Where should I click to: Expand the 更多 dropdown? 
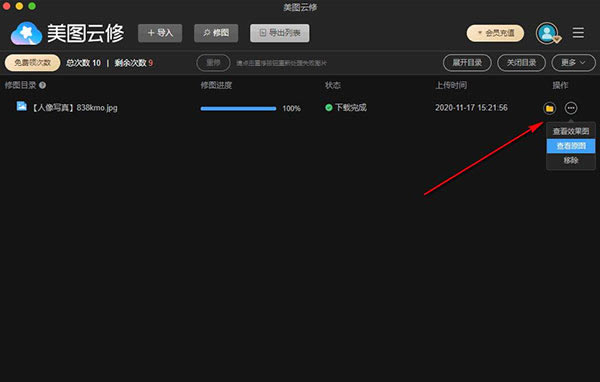click(x=573, y=63)
